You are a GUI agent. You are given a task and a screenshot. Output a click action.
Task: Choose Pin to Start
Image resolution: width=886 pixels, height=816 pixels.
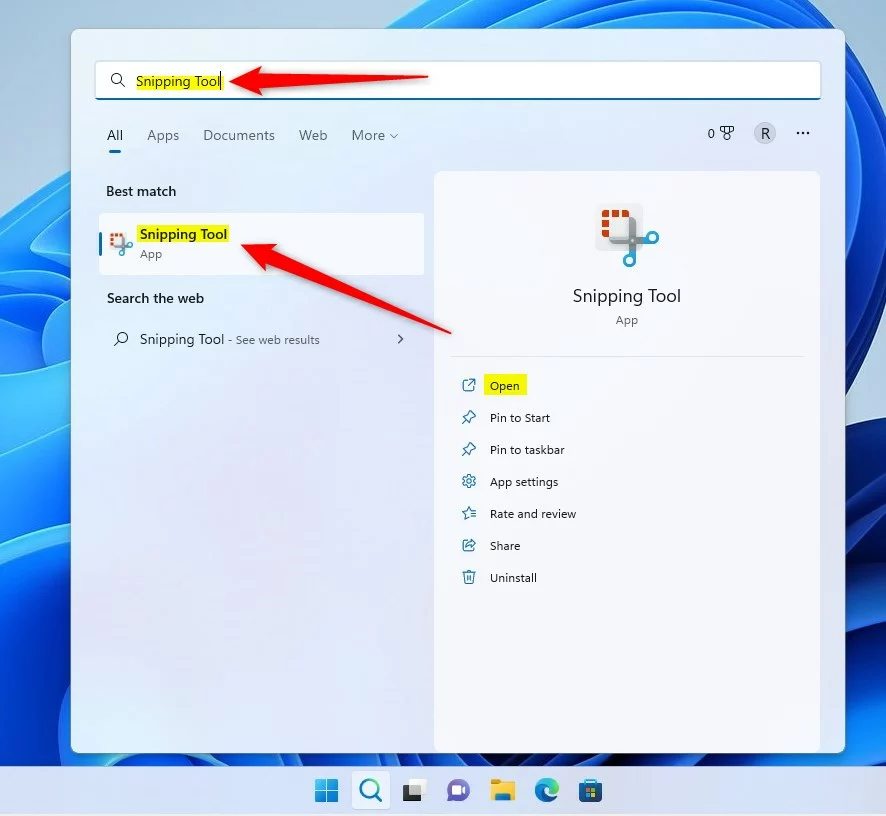(520, 418)
